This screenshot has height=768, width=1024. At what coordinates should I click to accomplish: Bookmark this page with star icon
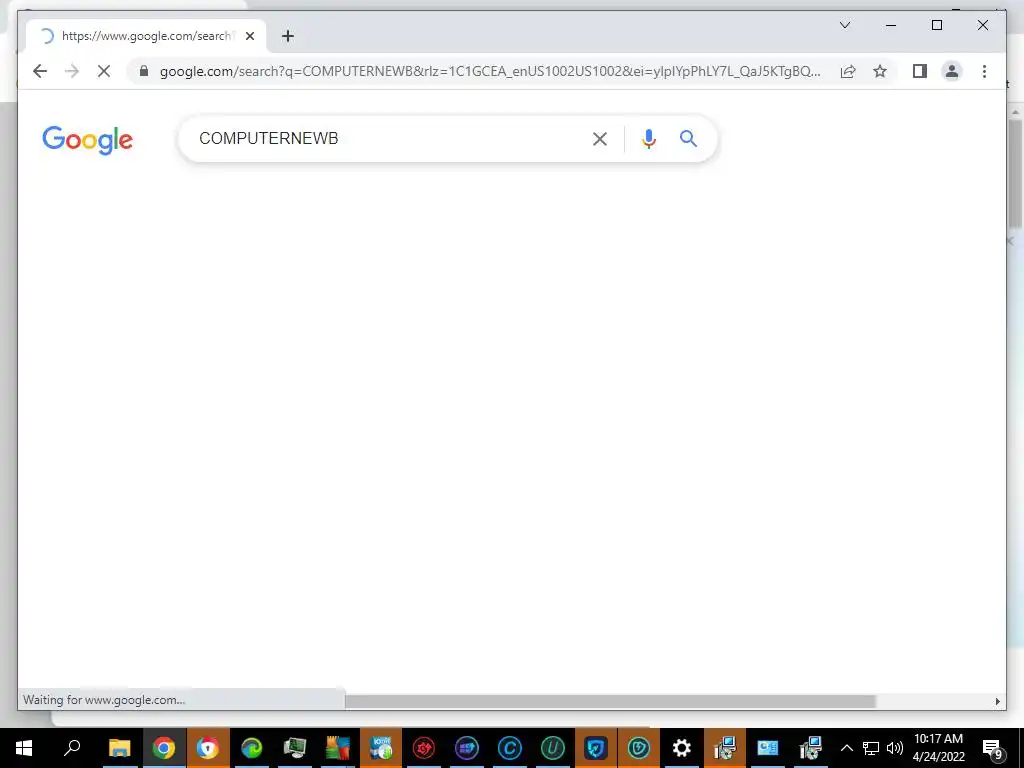tap(880, 71)
